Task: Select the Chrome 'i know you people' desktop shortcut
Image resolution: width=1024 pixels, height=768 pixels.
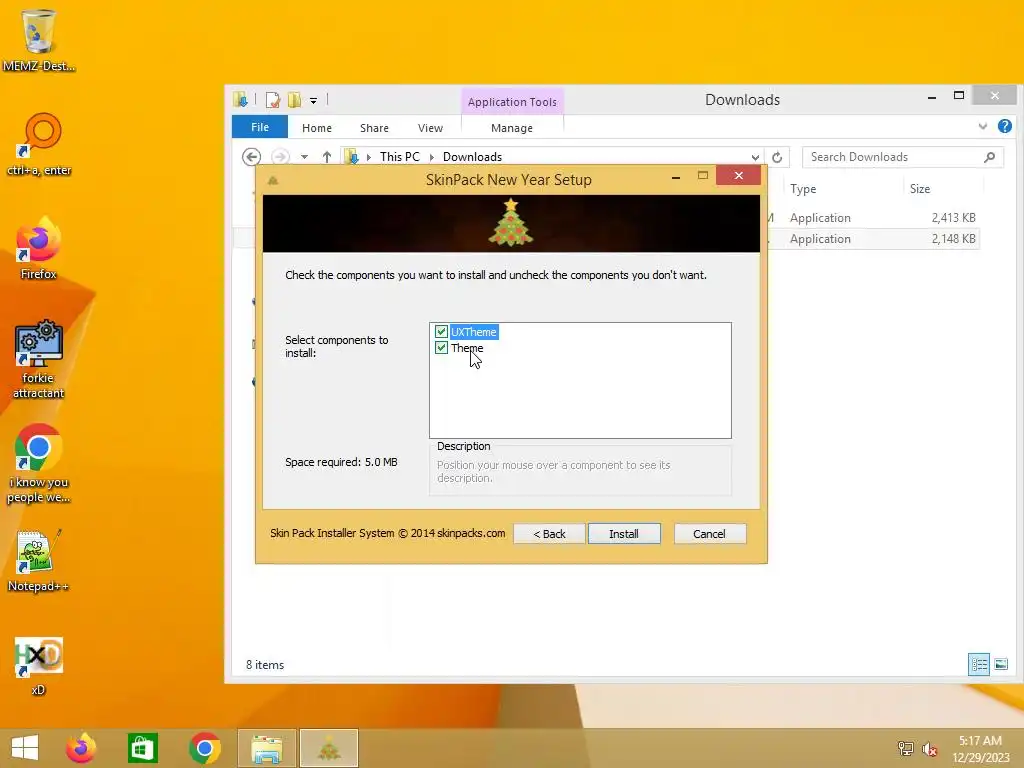Action: pyautogui.click(x=39, y=464)
